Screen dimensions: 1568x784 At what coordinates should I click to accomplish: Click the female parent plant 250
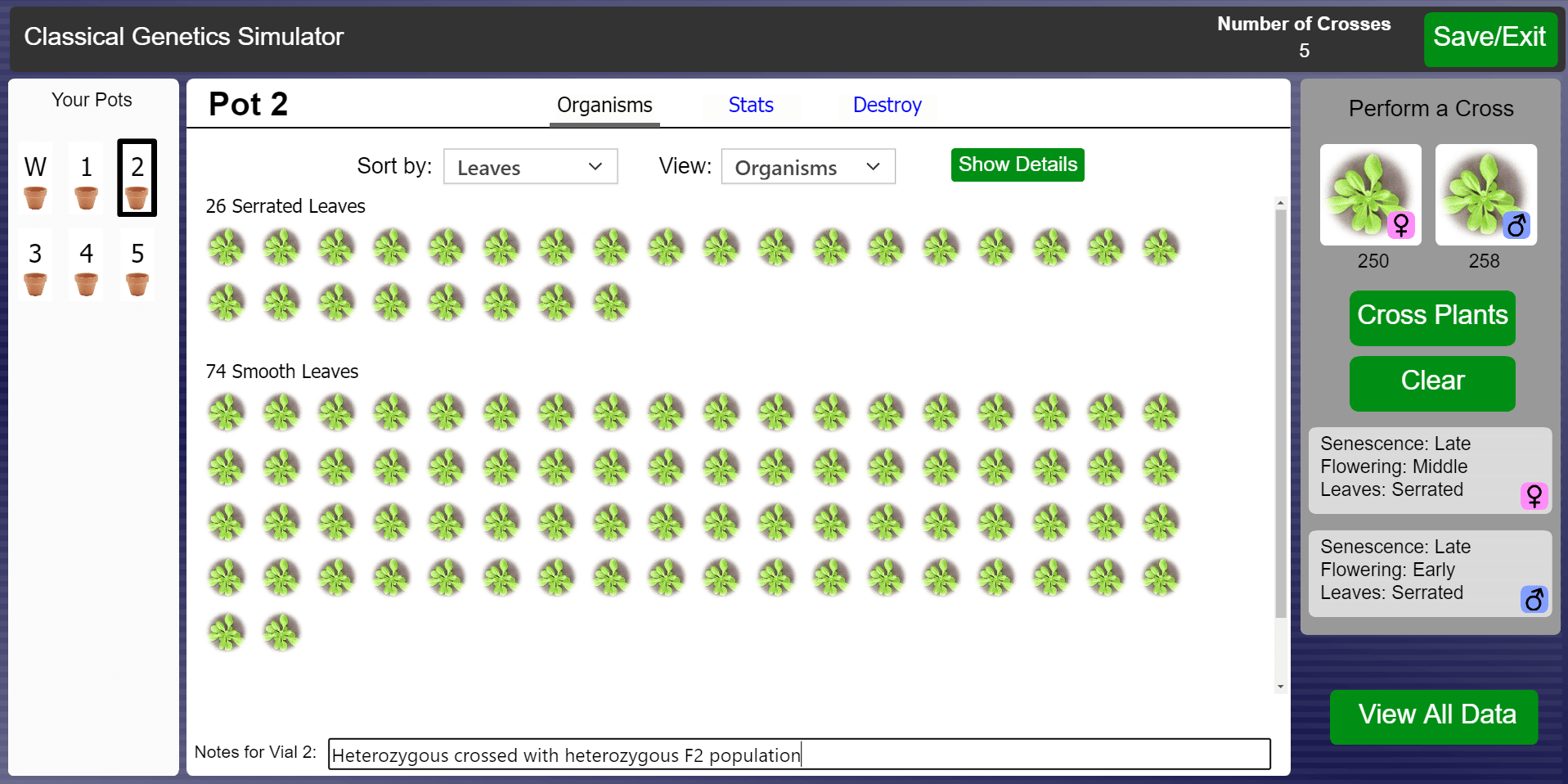(x=1370, y=195)
